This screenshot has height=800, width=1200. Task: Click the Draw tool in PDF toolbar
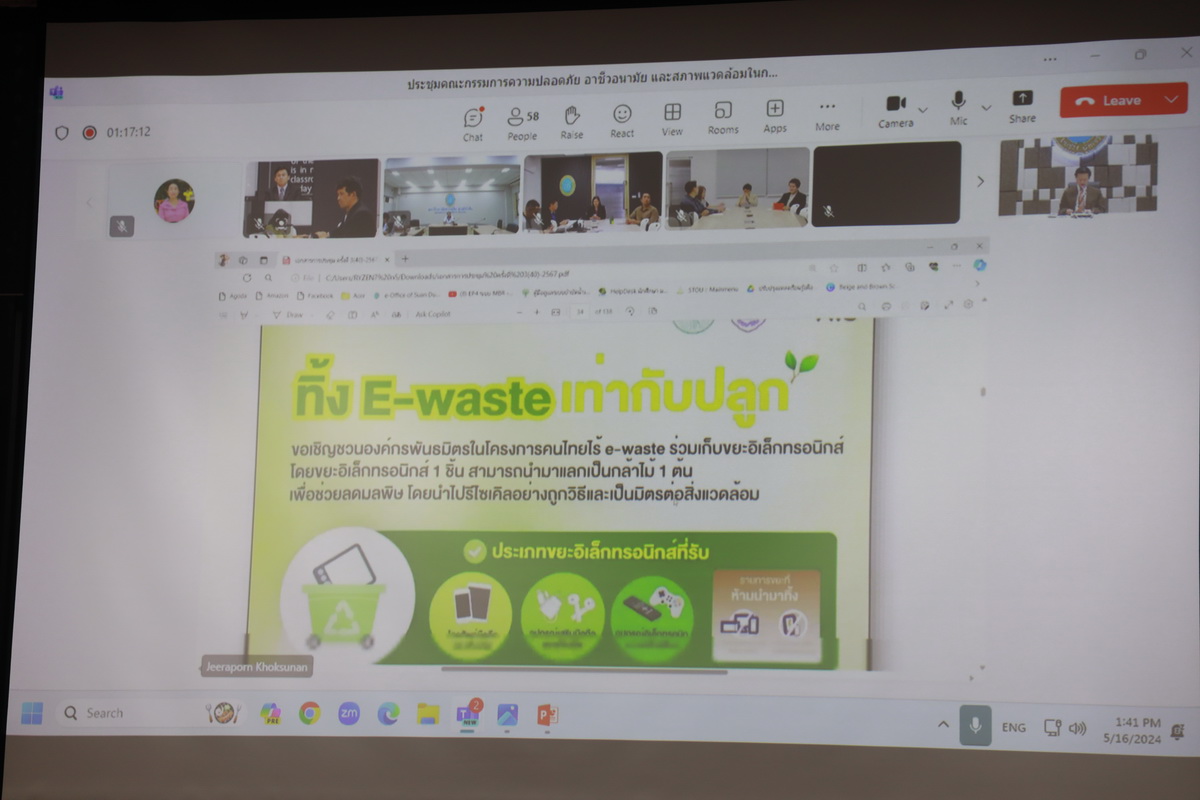tap(288, 314)
